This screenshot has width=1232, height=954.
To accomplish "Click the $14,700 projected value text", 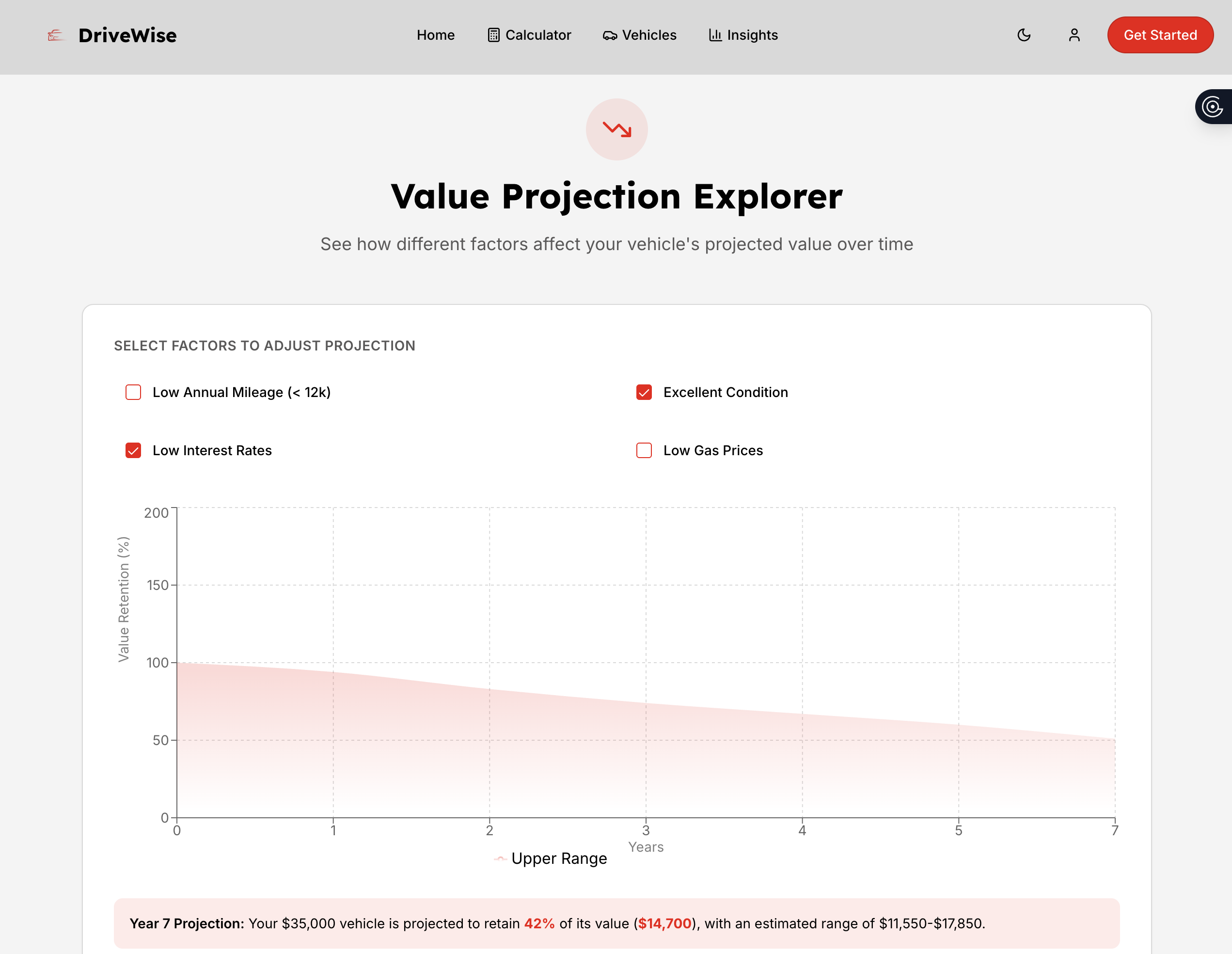I will [664, 923].
